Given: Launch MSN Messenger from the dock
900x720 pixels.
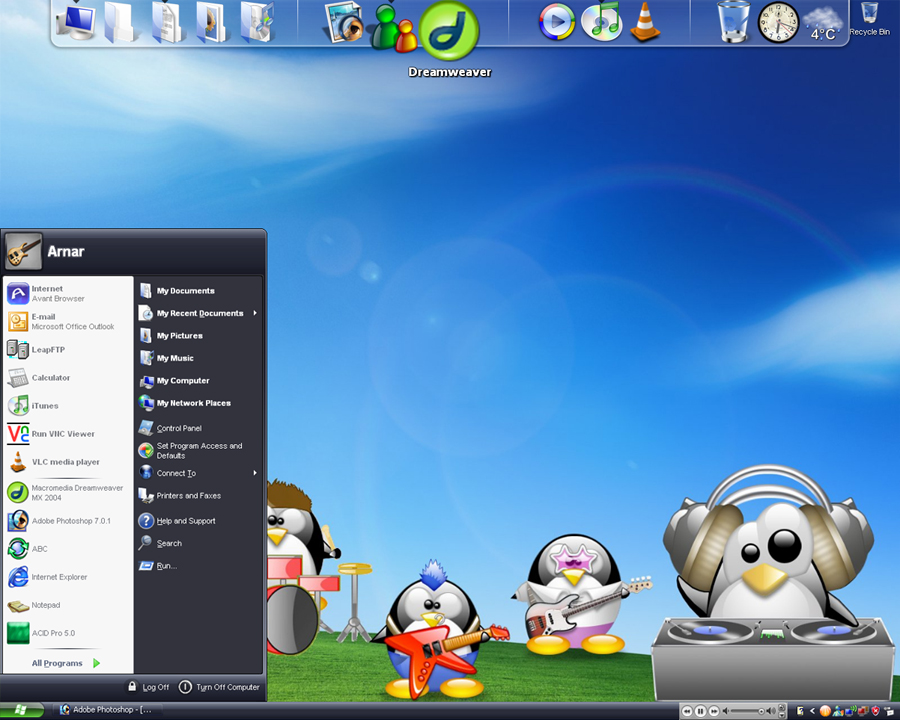Looking at the screenshot, I should [392, 28].
